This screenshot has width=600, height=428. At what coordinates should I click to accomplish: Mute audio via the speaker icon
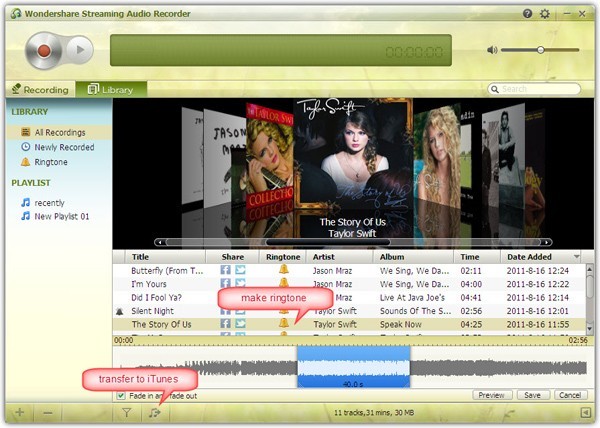[x=491, y=49]
